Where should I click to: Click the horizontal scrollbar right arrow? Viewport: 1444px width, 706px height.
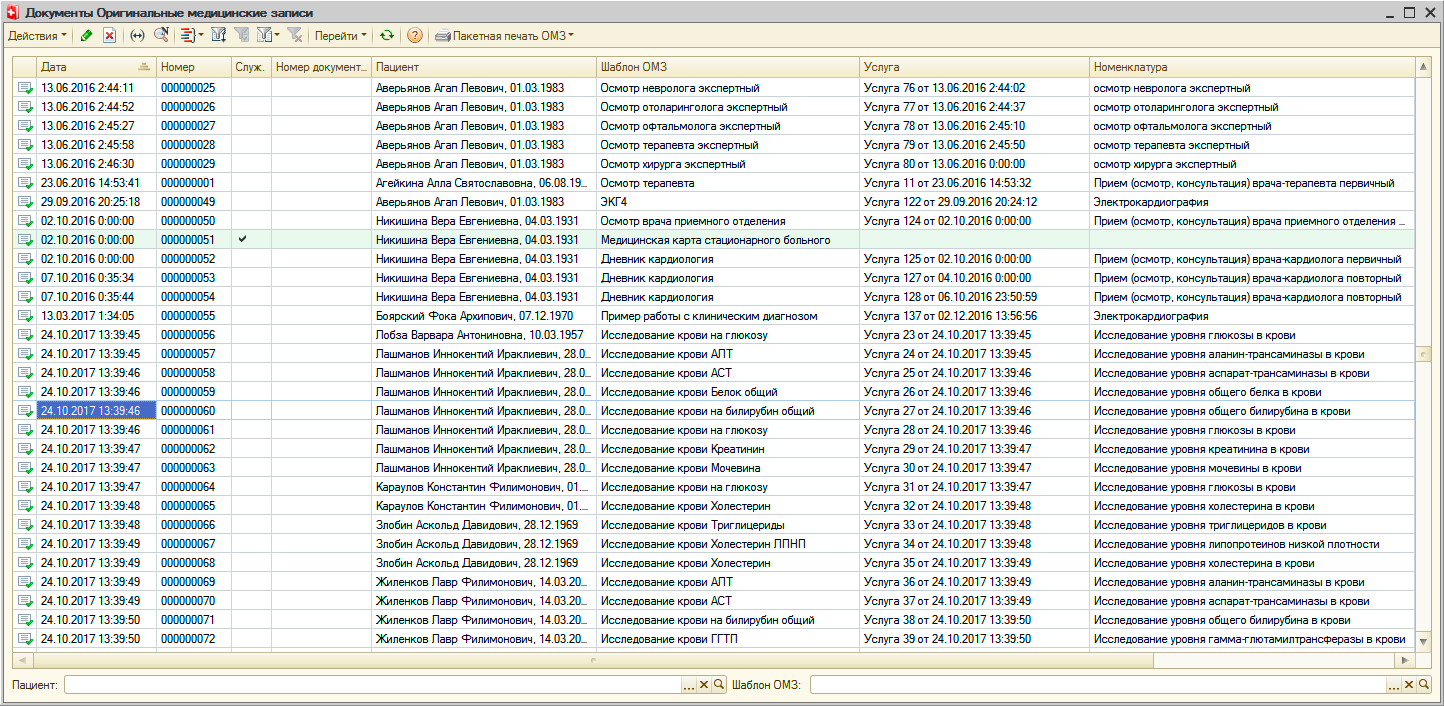(x=1408, y=661)
